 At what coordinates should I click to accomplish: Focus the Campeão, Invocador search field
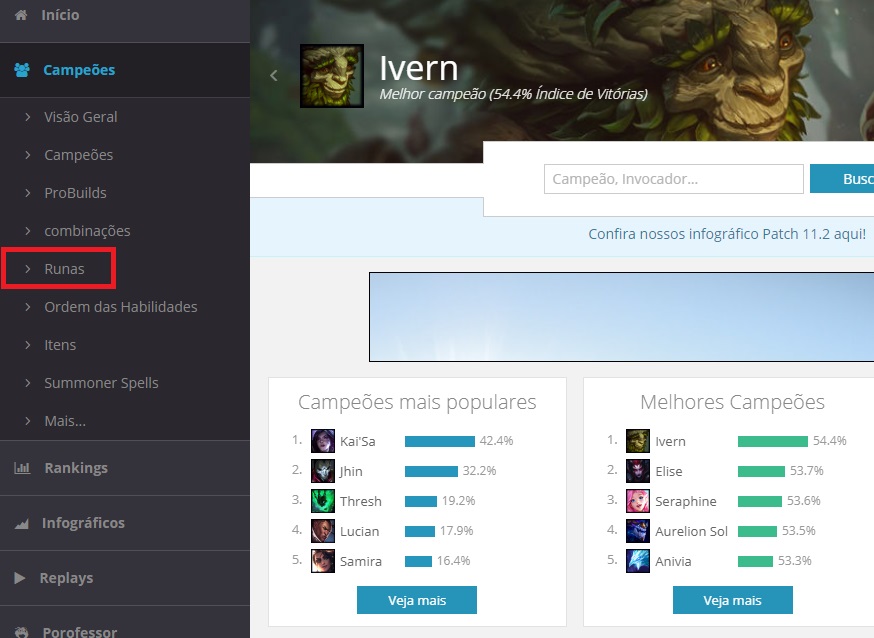(x=673, y=179)
